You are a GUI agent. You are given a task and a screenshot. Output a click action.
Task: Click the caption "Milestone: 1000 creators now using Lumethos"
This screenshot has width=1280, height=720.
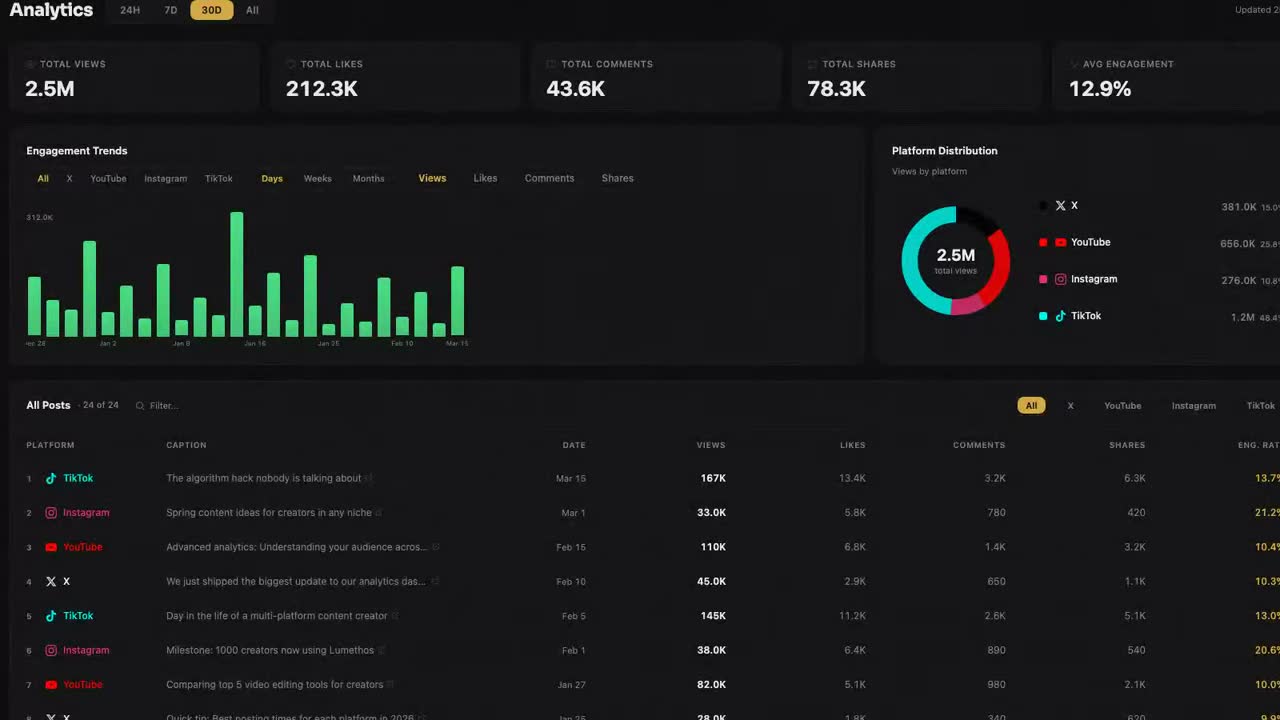click(x=270, y=650)
